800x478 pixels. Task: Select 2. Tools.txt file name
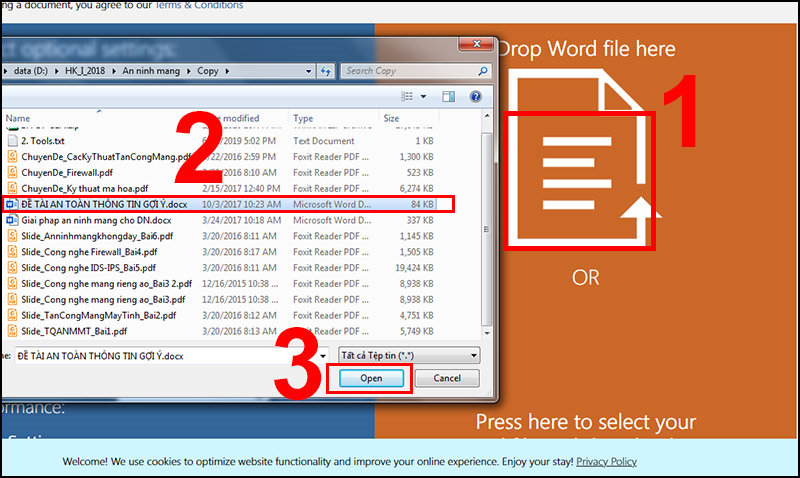pyautogui.click(x=43, y=140)
